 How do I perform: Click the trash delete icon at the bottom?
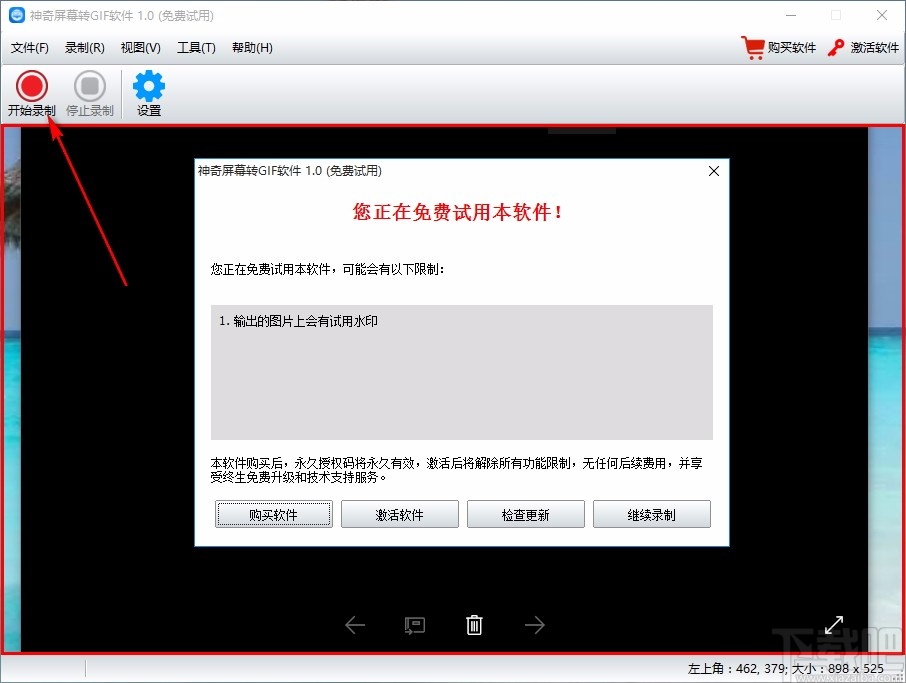[474, 624]
